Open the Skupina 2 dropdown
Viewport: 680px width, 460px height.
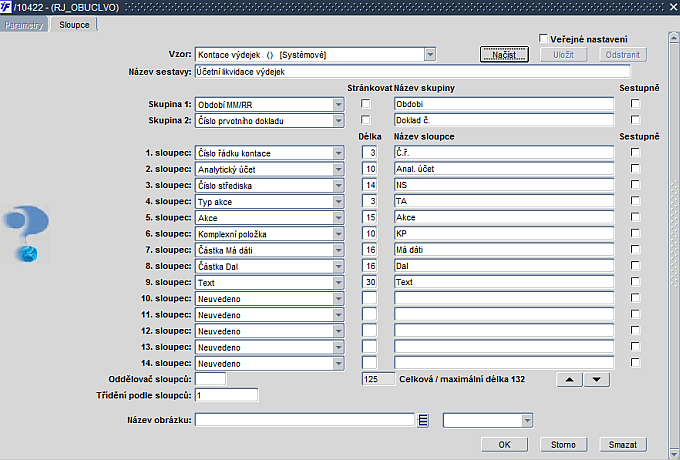pyautogui.click(x=338, y=121)
